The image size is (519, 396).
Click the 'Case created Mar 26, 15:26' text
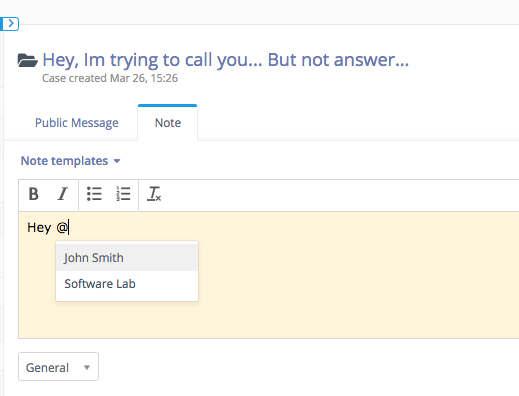coord(110,78)
